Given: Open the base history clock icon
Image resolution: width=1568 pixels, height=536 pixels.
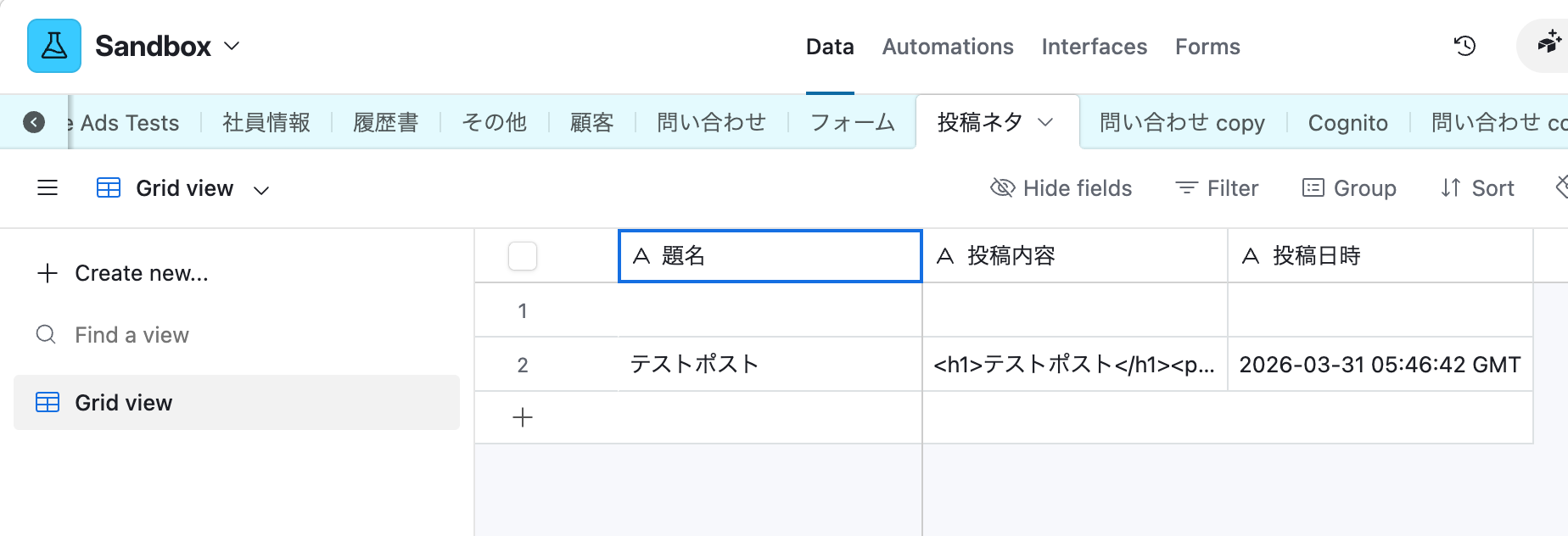Looking at the screenshot, I should [1464, 46].
